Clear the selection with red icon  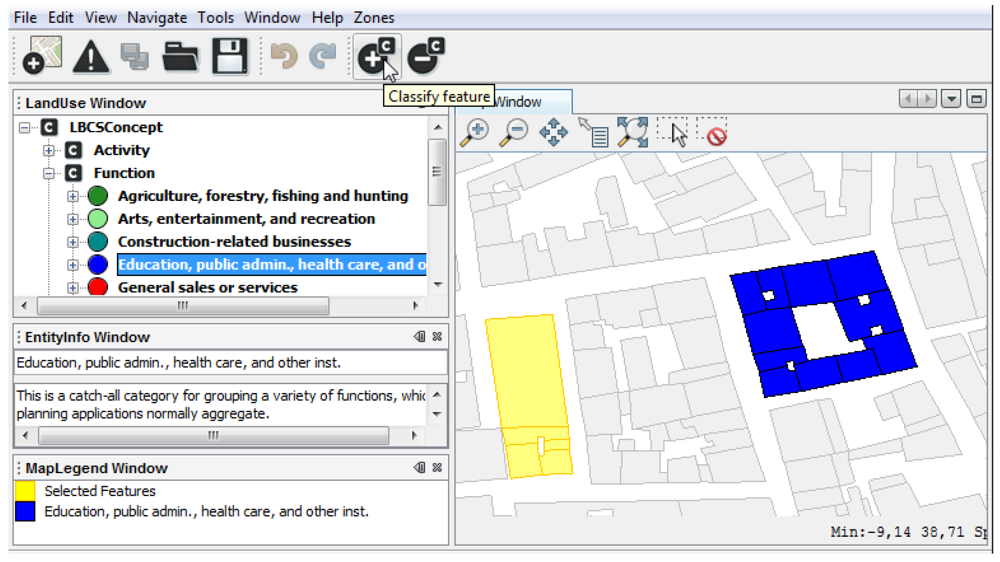tap(712, 131)
